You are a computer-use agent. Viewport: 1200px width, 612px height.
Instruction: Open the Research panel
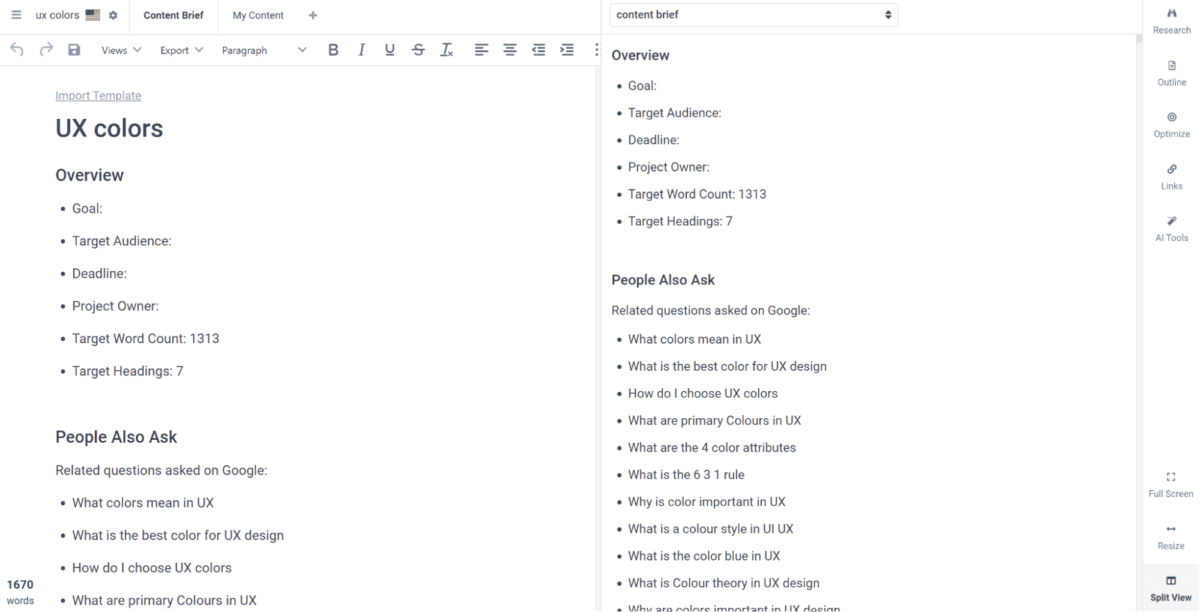pyautogui.click(x=1170, y=22)
